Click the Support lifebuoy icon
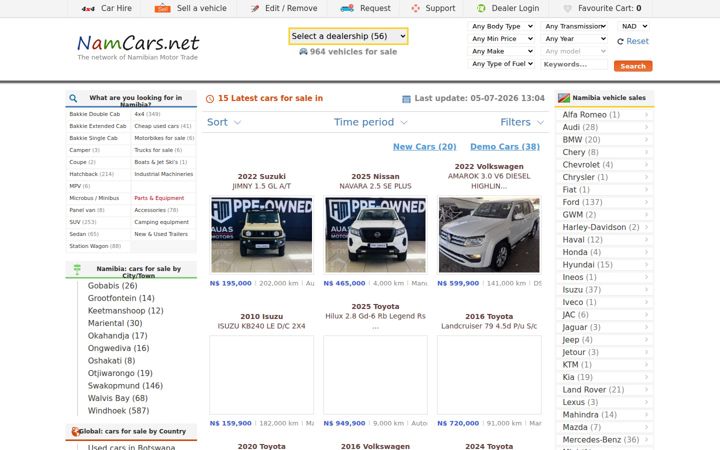The width and height of the screenshot is (720, 450). 416,8
